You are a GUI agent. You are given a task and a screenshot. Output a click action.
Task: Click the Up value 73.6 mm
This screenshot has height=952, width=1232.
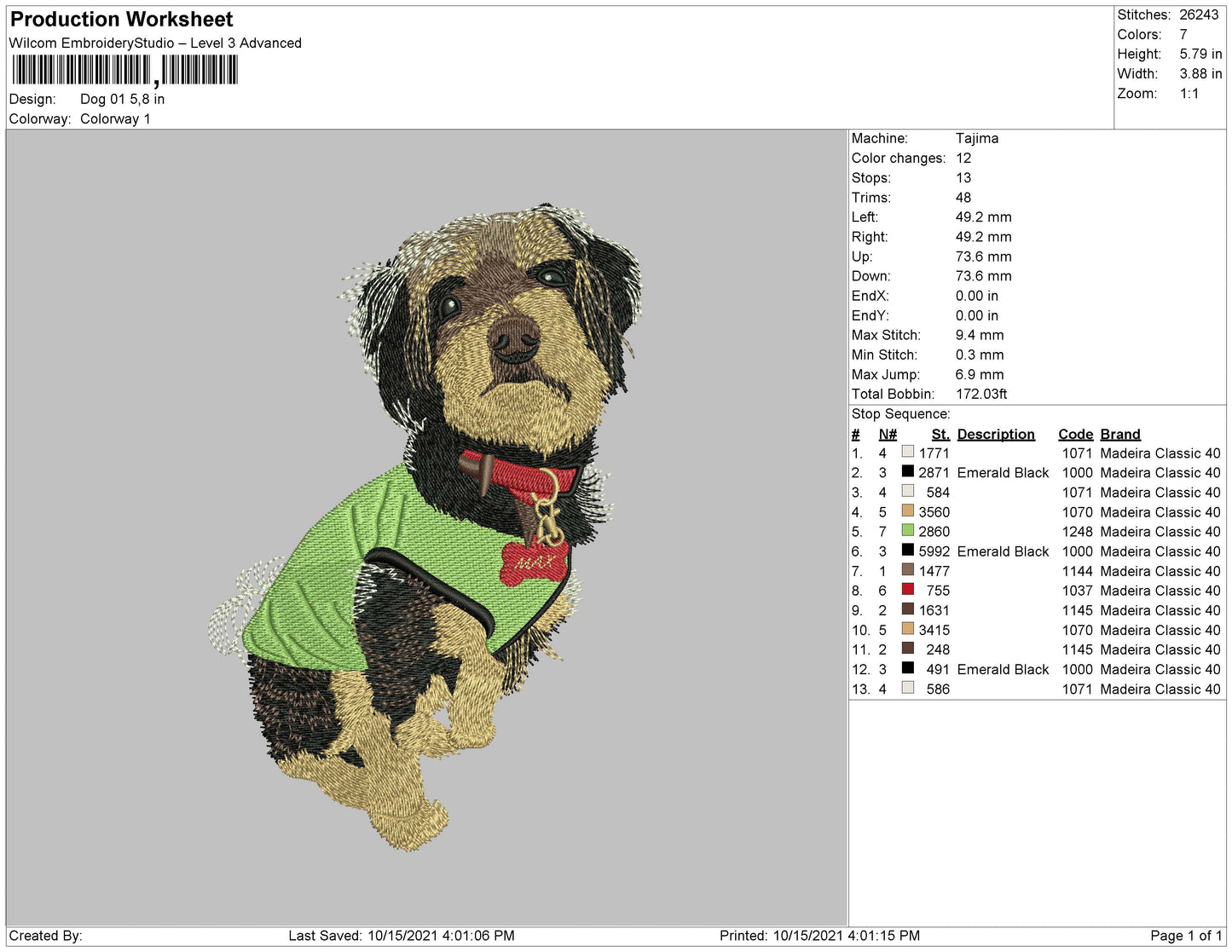pyautogui.click(x=984, y=257)
